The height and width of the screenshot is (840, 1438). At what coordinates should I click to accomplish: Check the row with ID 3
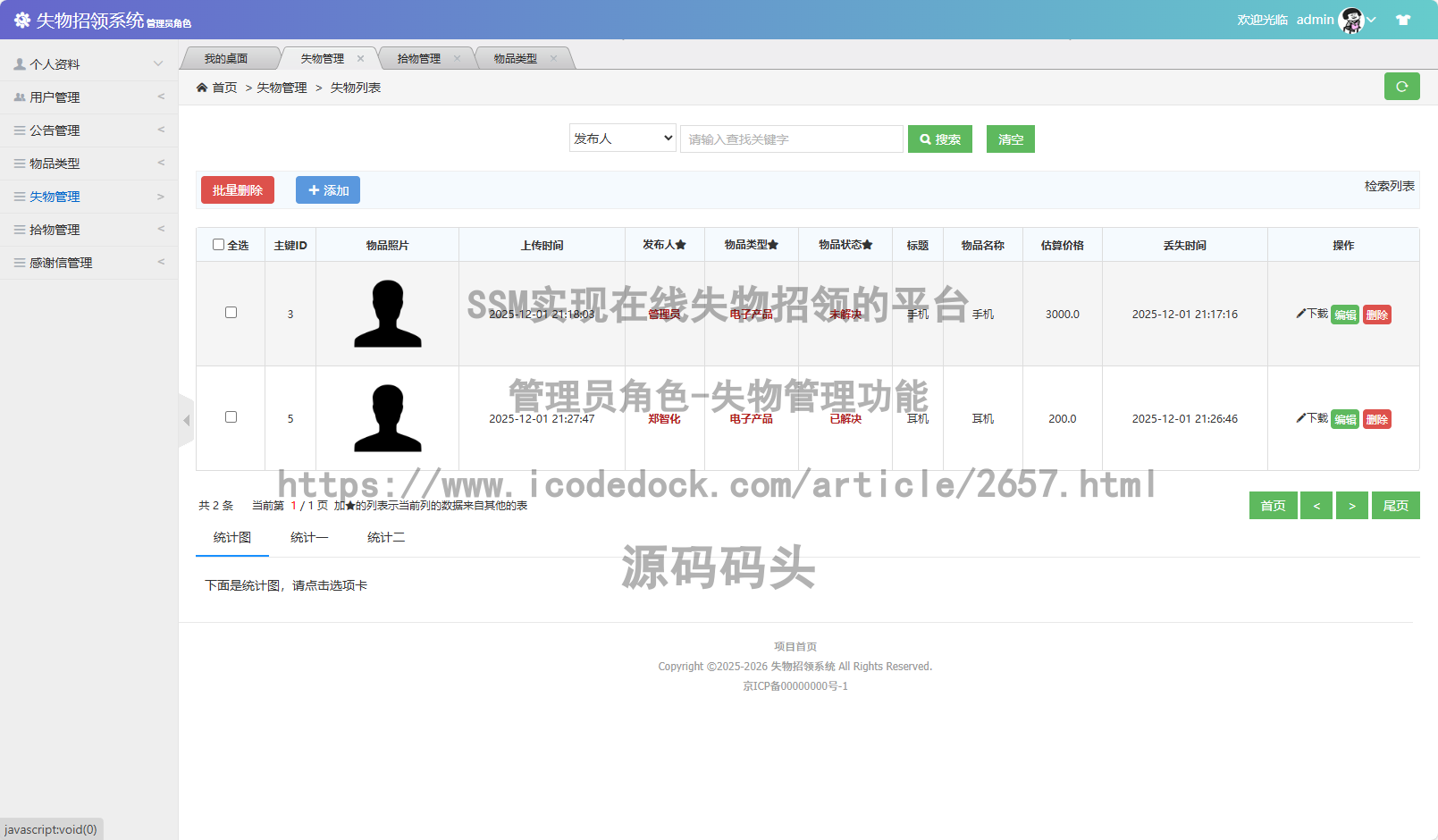(231, 313)
